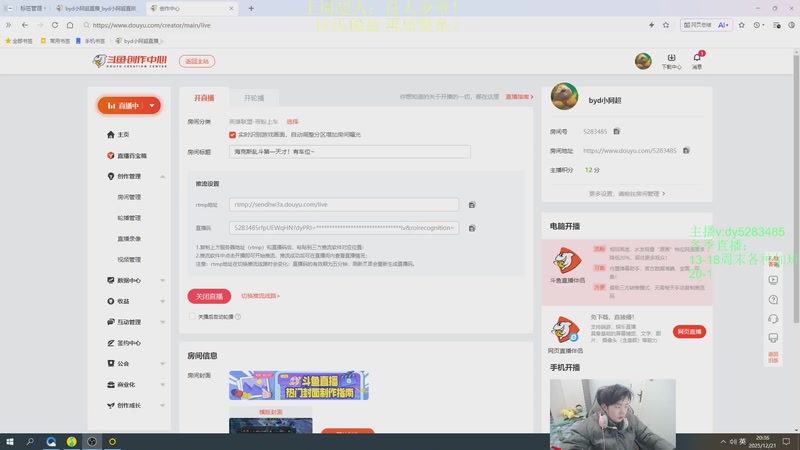Image resolution: width=800 pixels, height=450 pixels.
Task: Switch to the 开直播 tab
Action: click(204, 98)
